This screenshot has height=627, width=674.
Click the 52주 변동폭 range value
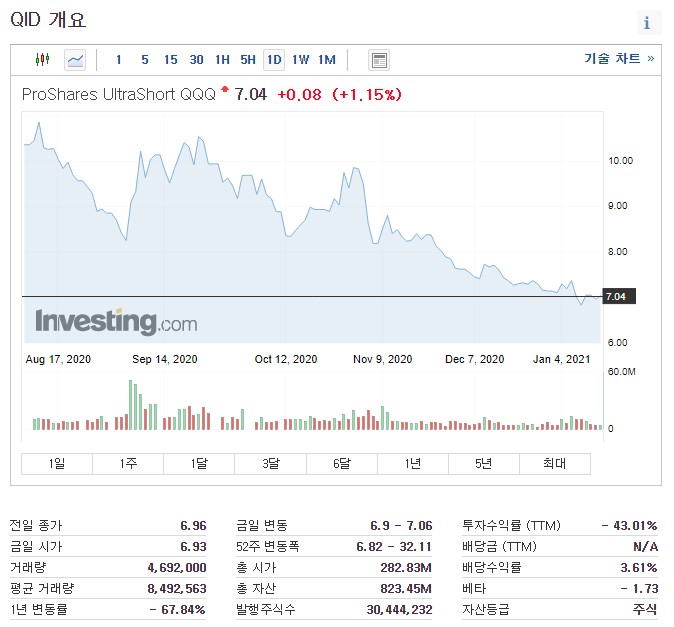coord(394,546)
